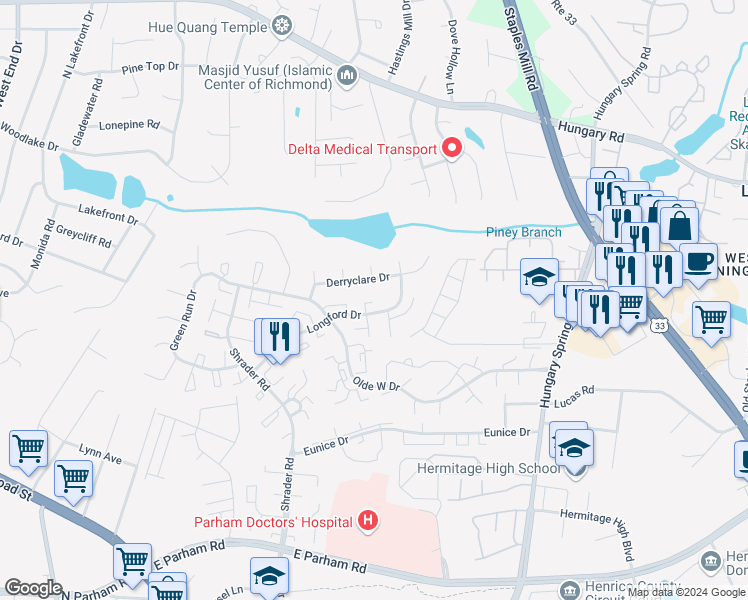Screen dimensions: 748x600
Task: Select the Hermitage High School label
Action: pos(489,468)
